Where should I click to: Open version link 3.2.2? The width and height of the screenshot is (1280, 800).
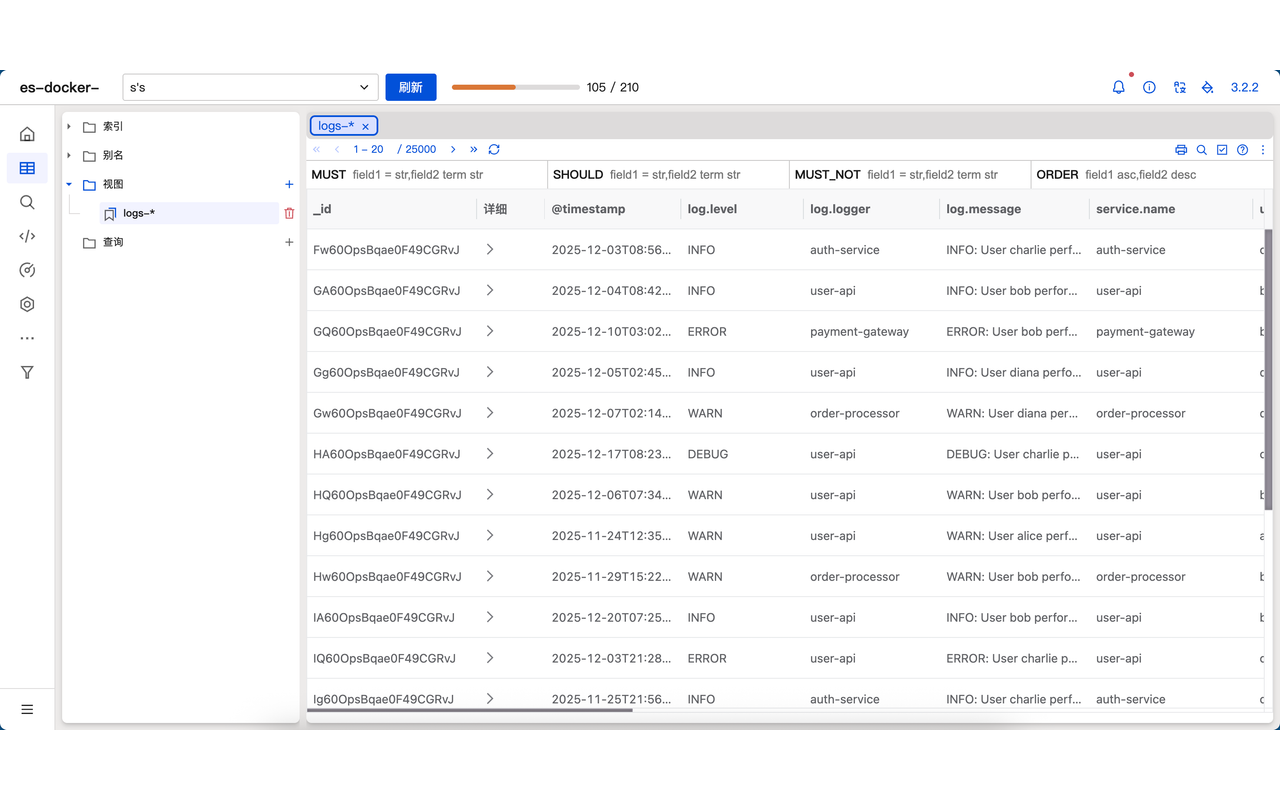tap(1244, 87)
